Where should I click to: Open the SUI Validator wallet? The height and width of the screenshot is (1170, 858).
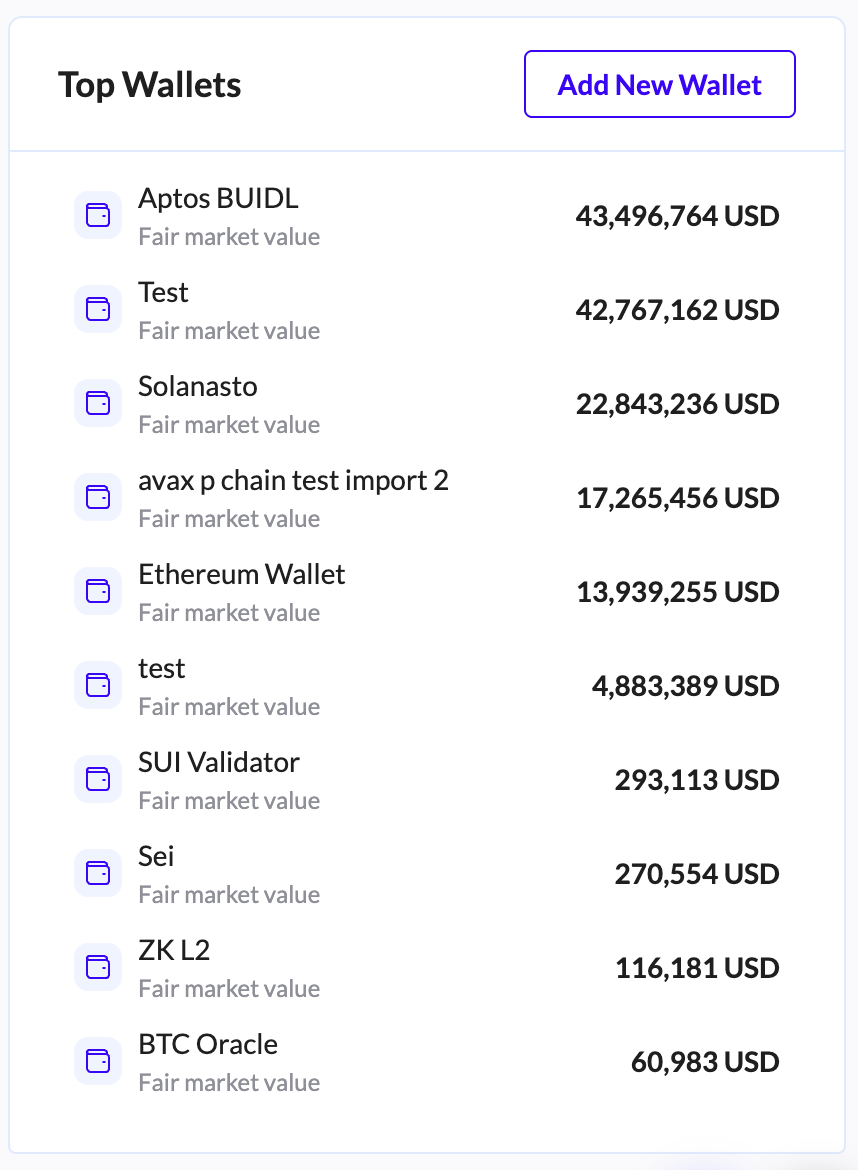tap(219, 763)
